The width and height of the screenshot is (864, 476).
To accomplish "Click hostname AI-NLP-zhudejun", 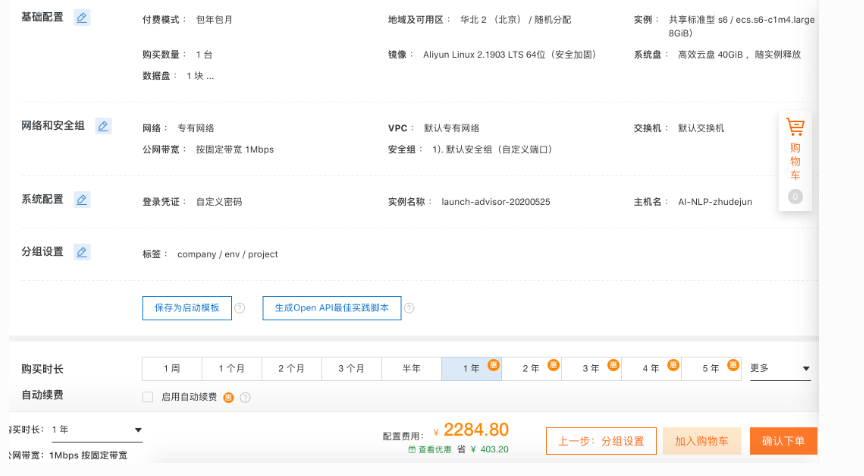I will [x=715, y=202].
